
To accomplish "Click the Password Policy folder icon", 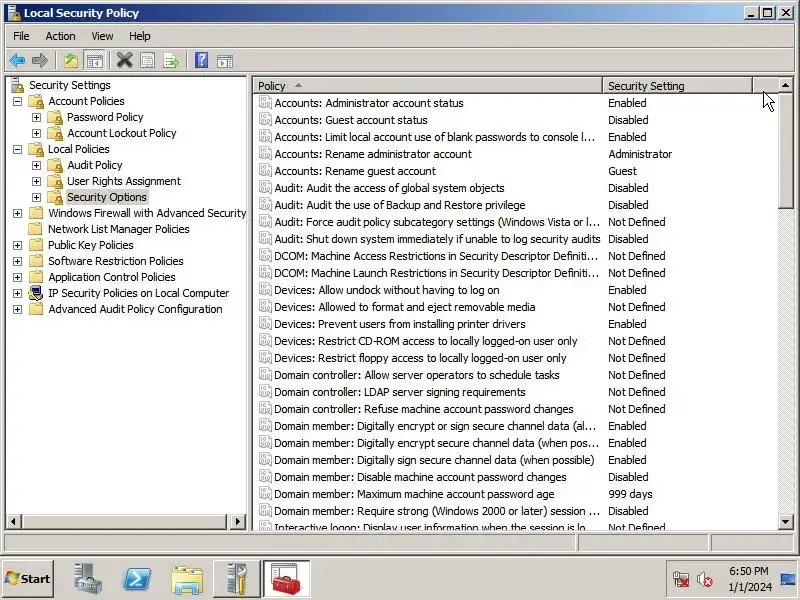I will (55, 117).
